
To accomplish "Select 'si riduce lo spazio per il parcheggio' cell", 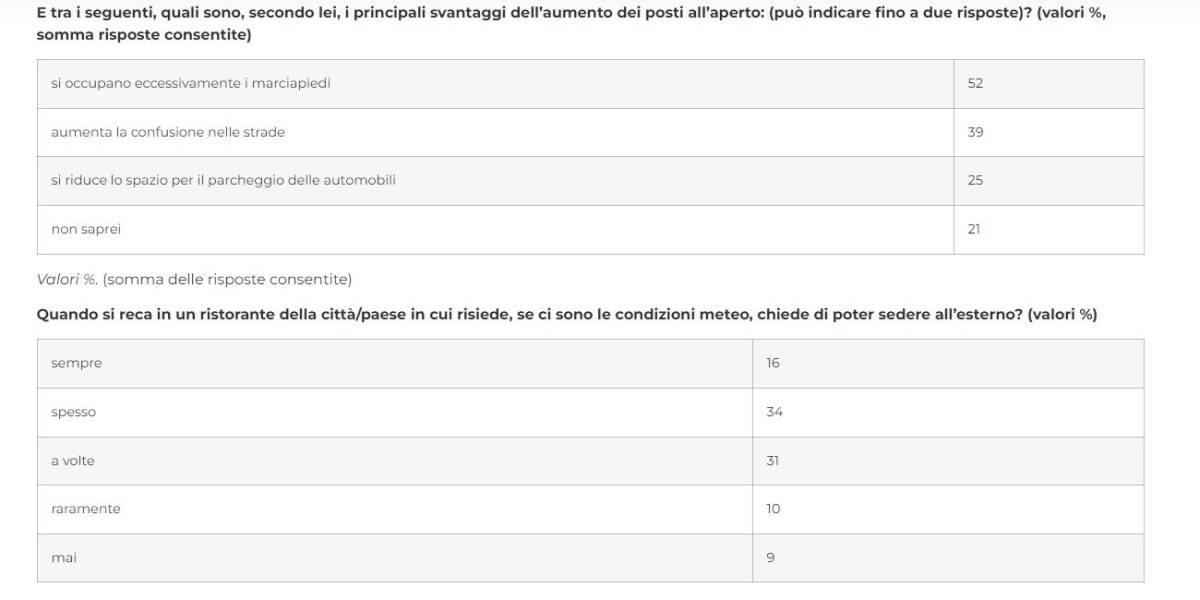I will coord(223,180).
